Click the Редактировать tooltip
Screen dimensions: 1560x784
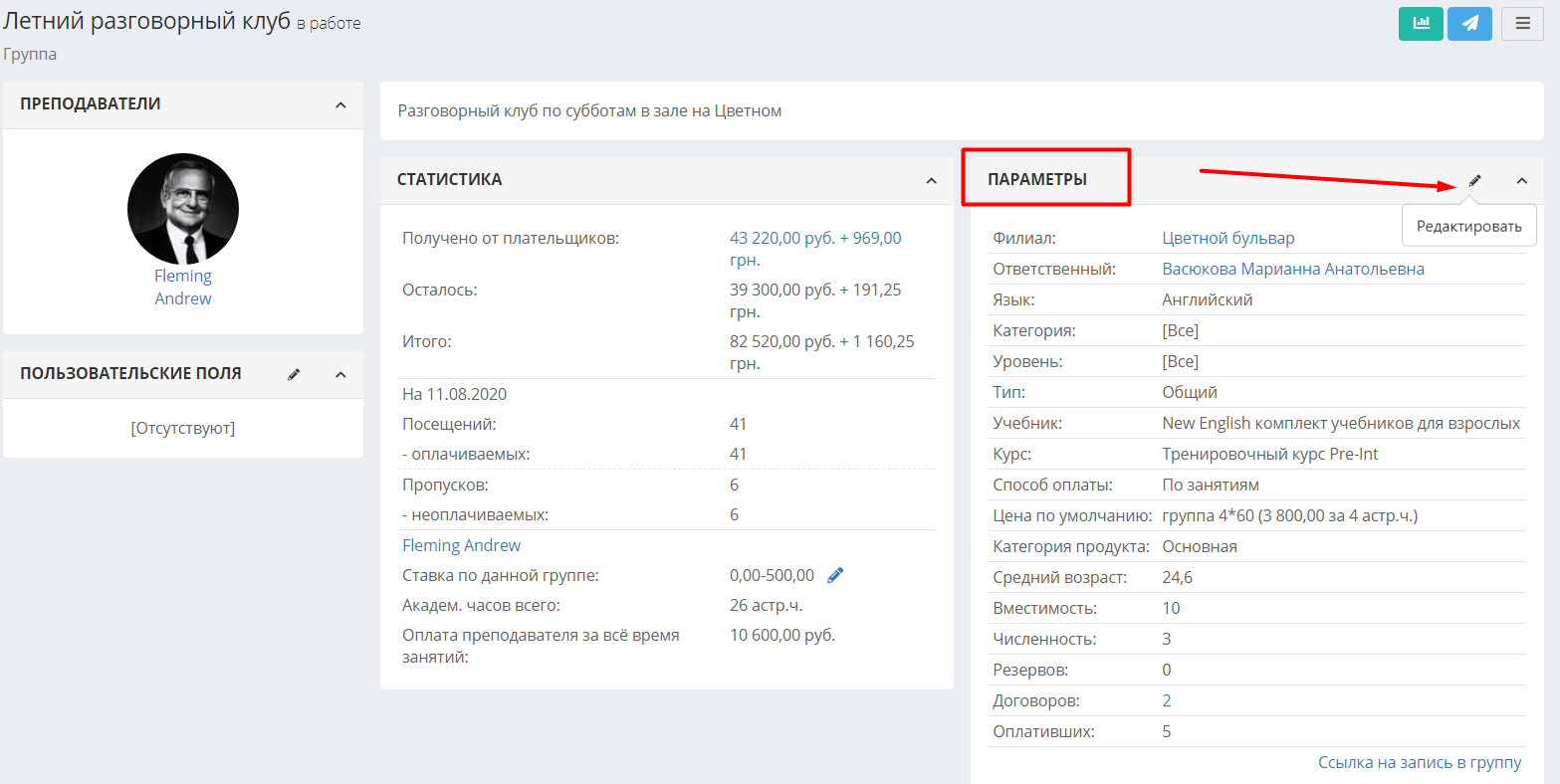coord(1469,226)
